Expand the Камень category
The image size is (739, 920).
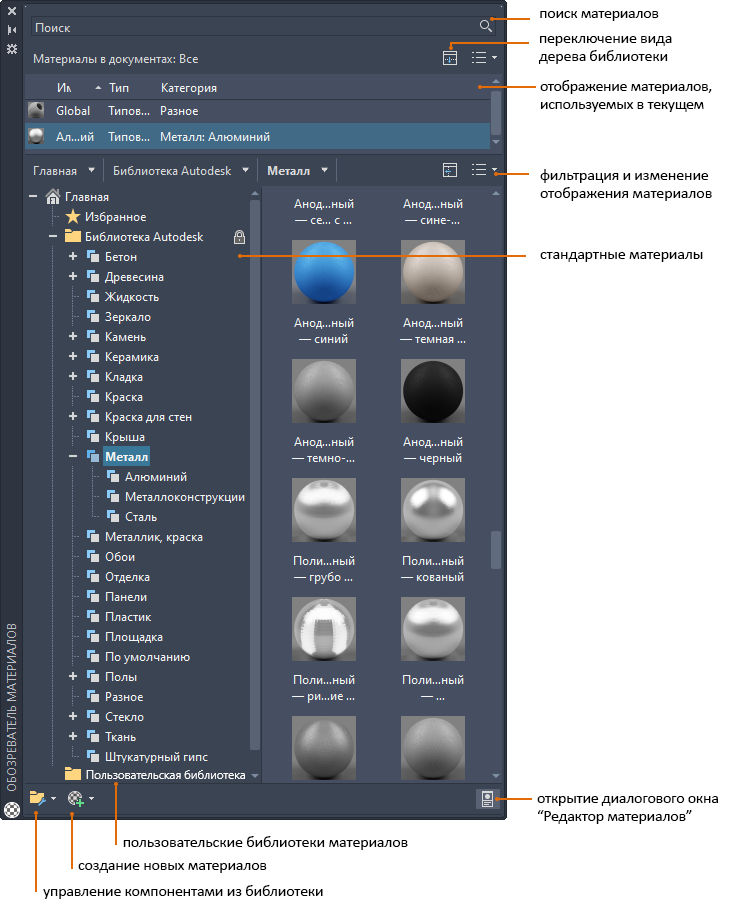[x=73, y=336]
